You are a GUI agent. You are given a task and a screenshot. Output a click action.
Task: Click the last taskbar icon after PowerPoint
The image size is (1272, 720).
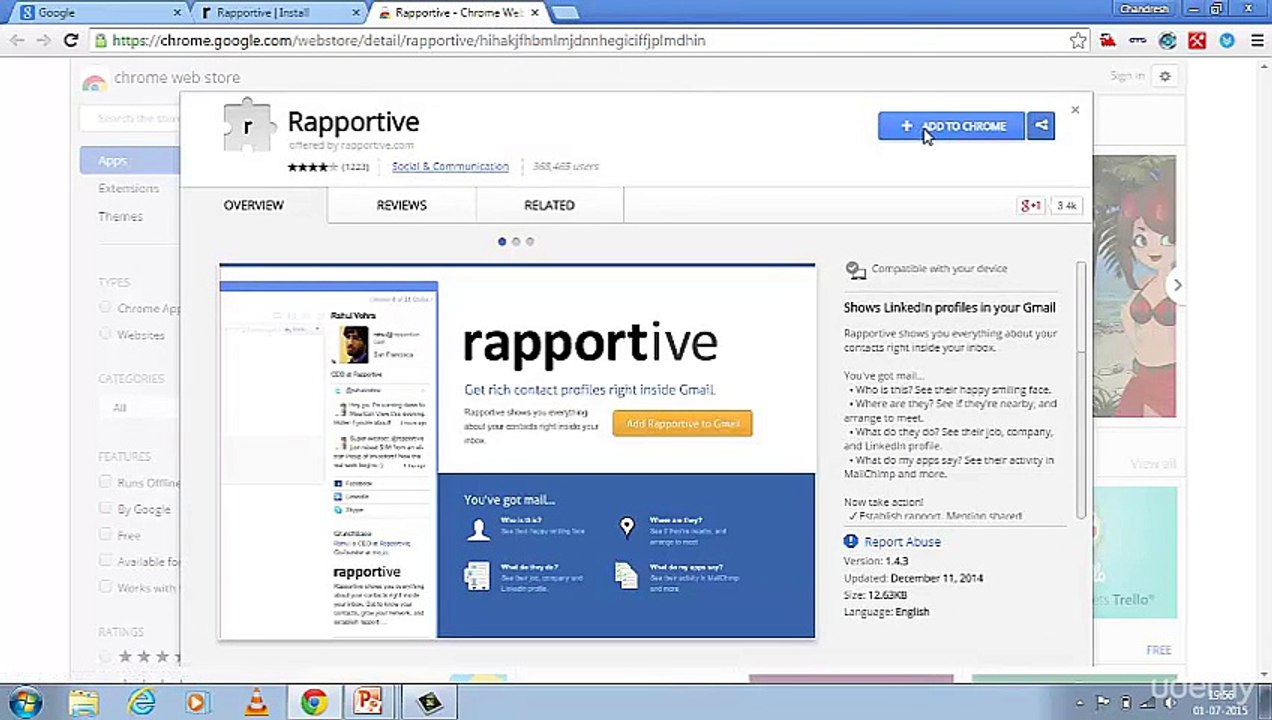click(x=429, y=703)
